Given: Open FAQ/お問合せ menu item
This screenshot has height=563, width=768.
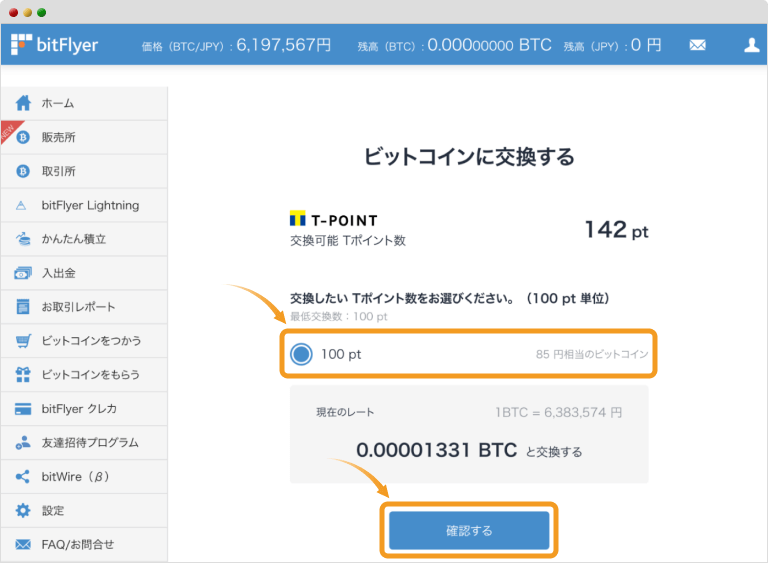Looking at the screenshot, I should click(x=84, y=544).
